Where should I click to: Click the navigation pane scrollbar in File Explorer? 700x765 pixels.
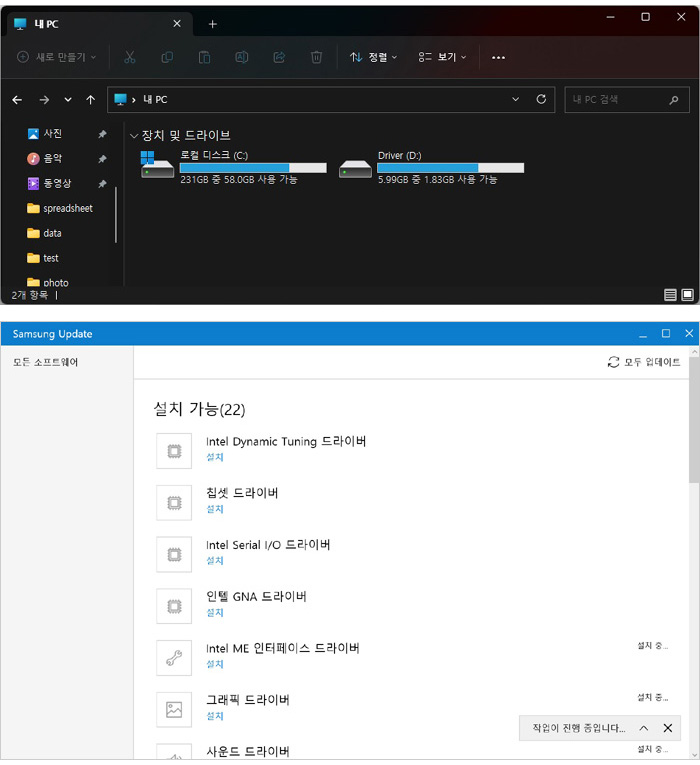click(116, 215)
